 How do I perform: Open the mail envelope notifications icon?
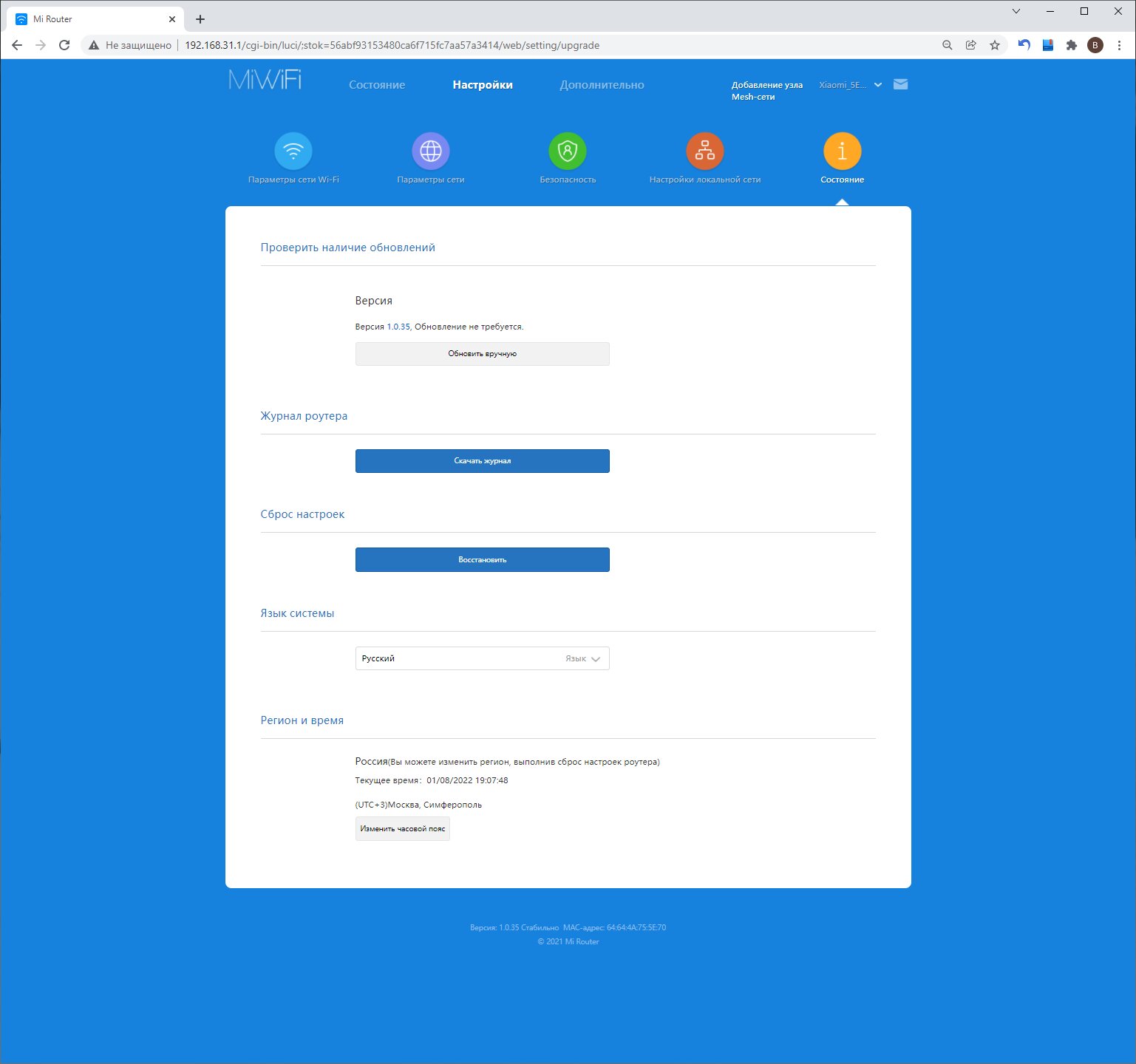[x=900, y=84]
